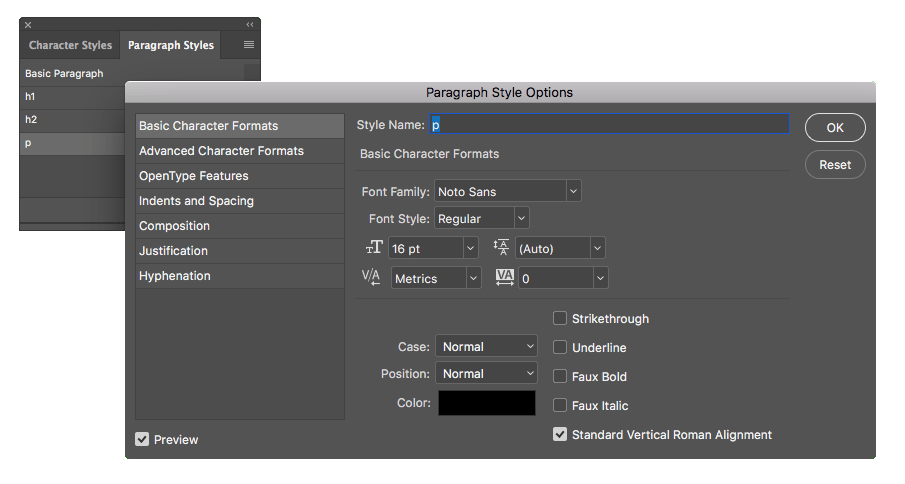905x484 pixels.
Task: Click the kerning icon
Action: click(x=371, y=278)
